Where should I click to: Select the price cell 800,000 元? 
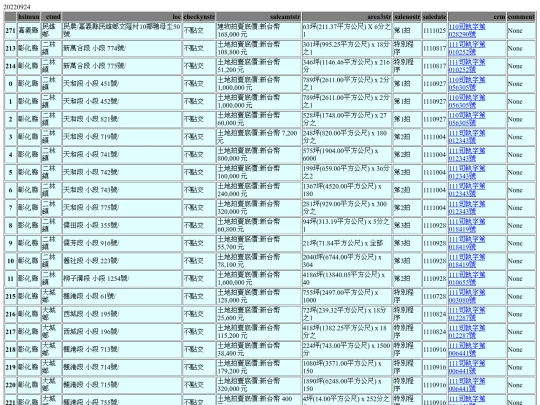259,155
